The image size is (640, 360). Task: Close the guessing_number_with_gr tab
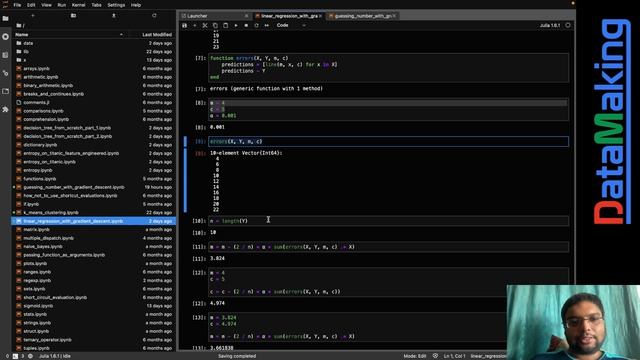(x=394, y=16)
